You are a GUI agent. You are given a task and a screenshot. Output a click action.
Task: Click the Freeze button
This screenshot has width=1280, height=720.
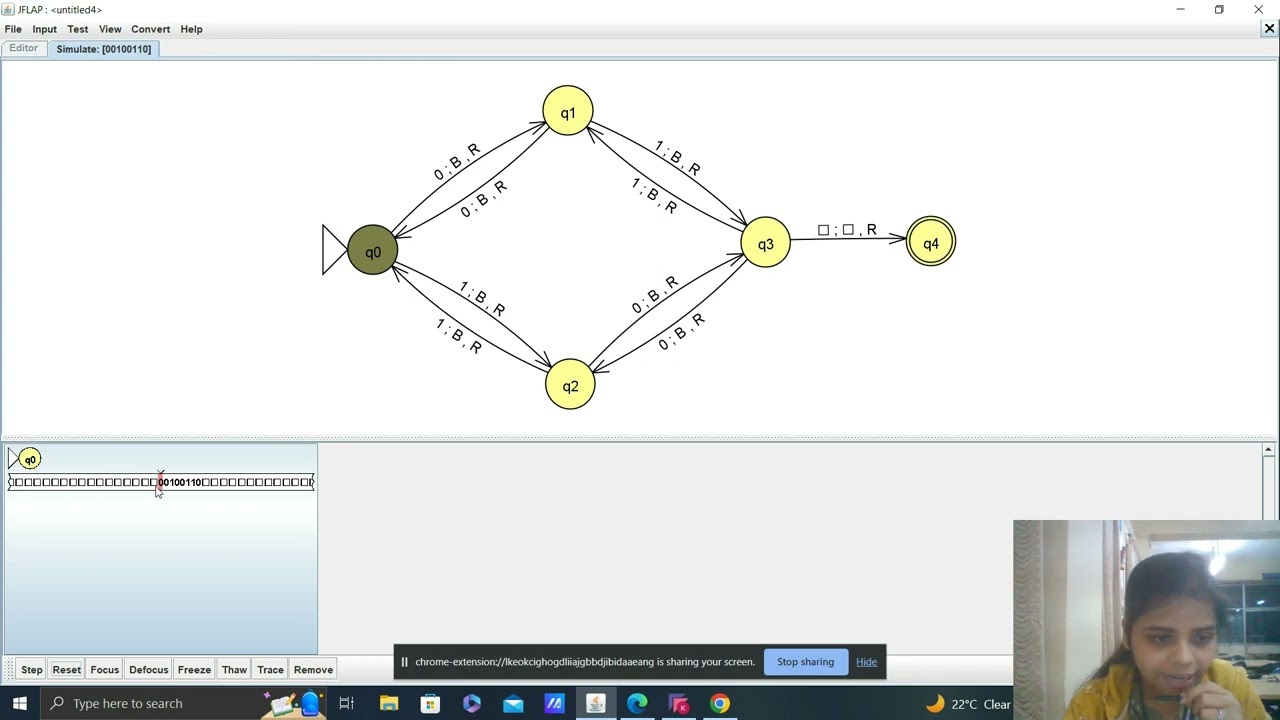[x=194, y=670]
